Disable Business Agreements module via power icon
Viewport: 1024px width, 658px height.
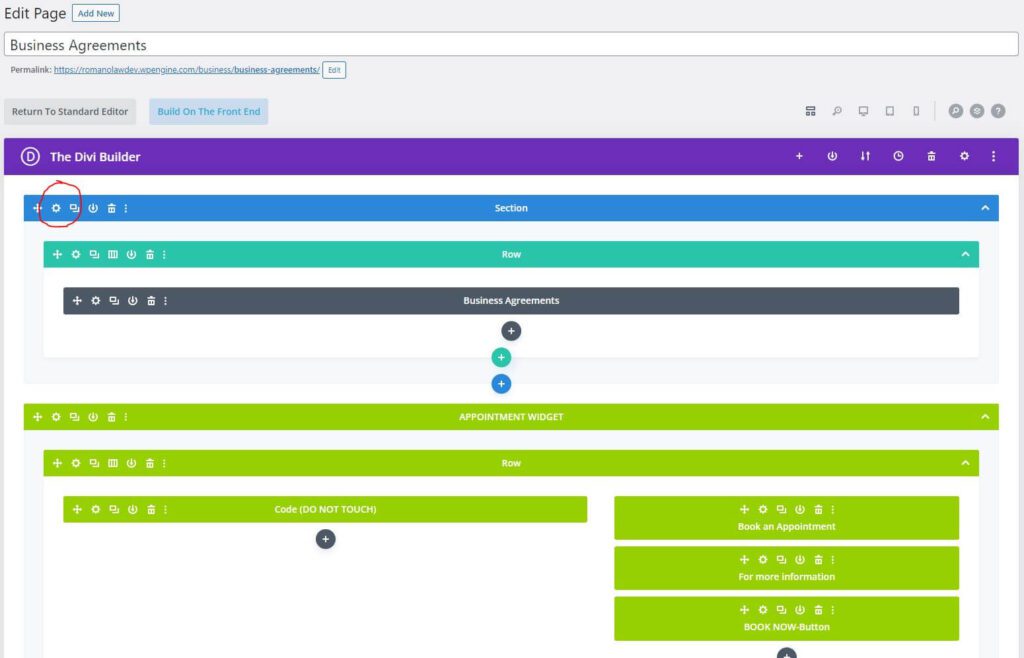tap(133, 301)
